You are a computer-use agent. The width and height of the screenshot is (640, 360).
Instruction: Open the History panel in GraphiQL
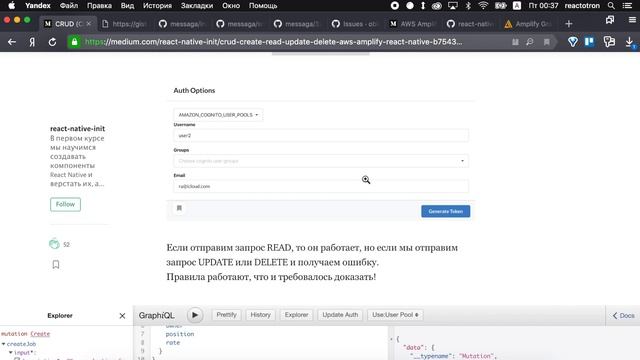260,315
